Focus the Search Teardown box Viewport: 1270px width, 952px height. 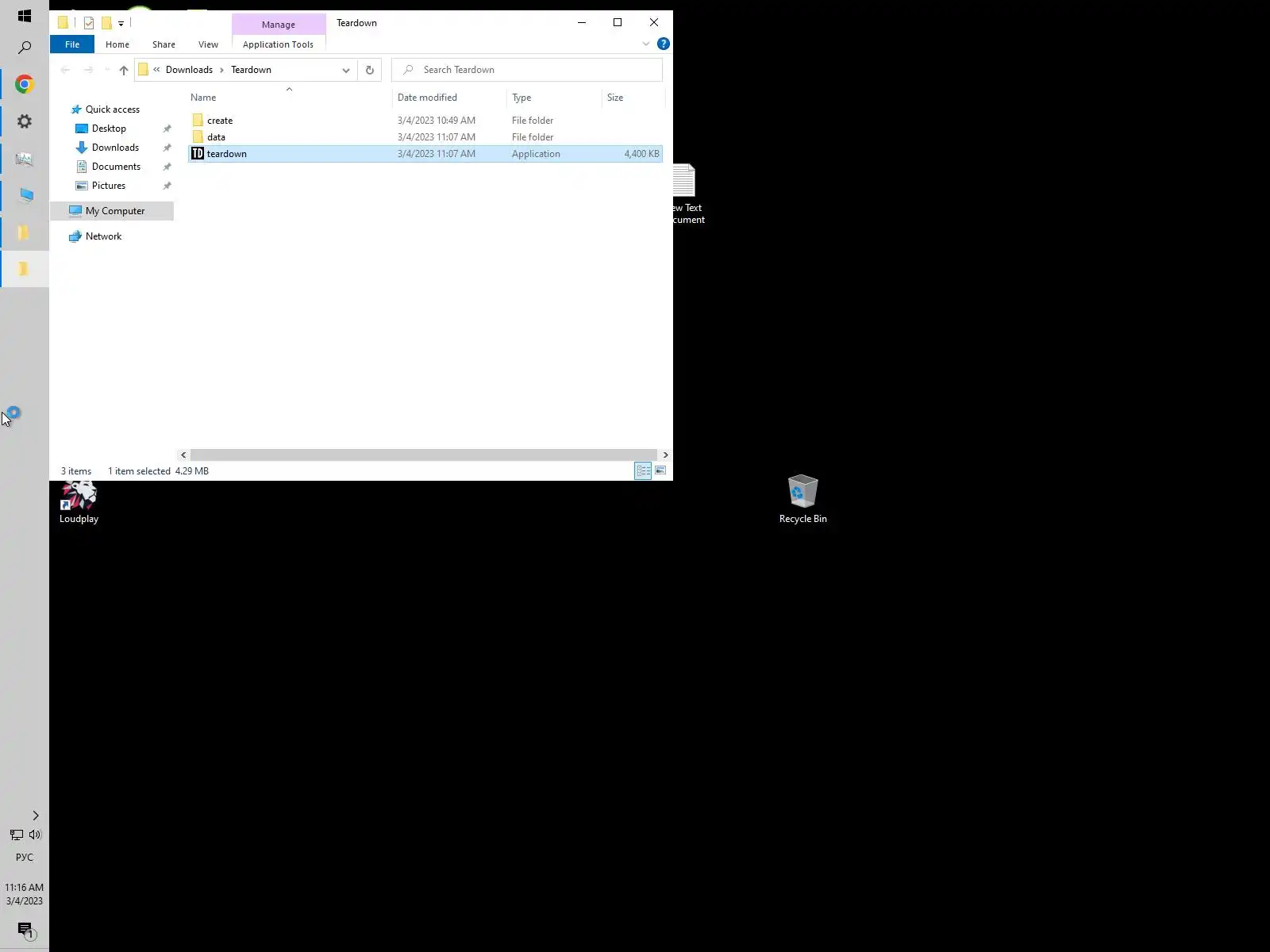(x=527, y=70)
